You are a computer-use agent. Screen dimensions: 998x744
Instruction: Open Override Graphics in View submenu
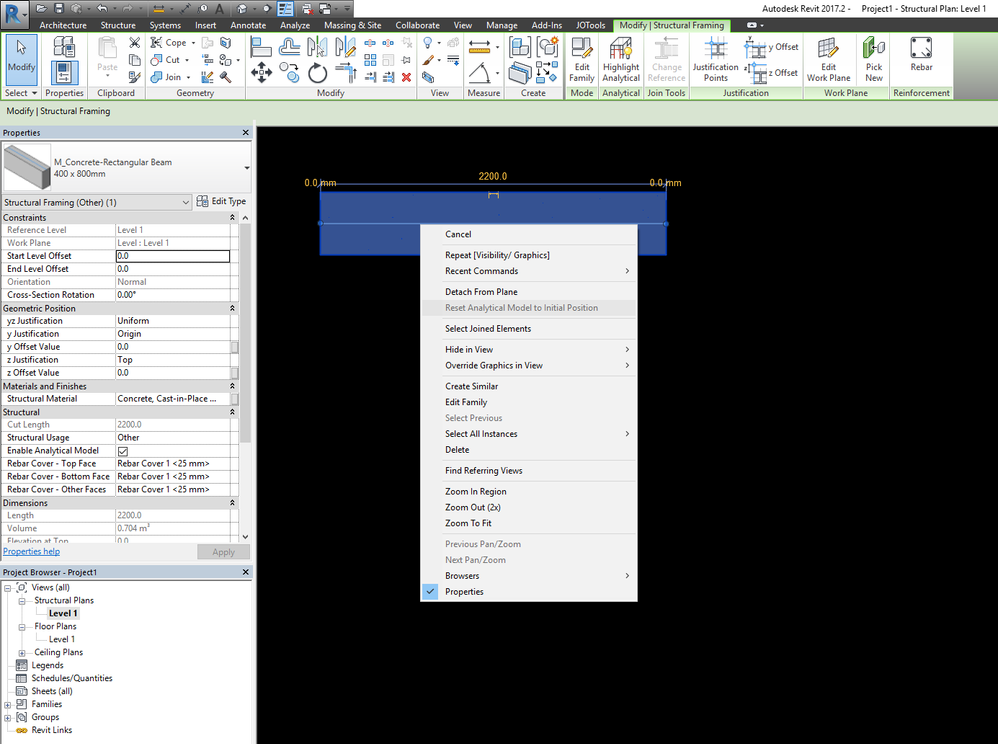[x=528, y=365]
